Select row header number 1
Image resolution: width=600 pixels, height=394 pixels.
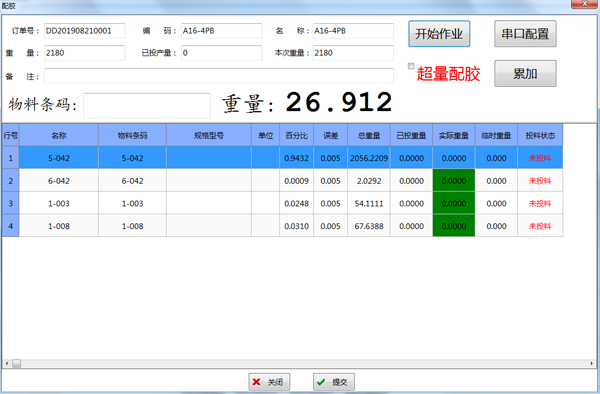10,158
